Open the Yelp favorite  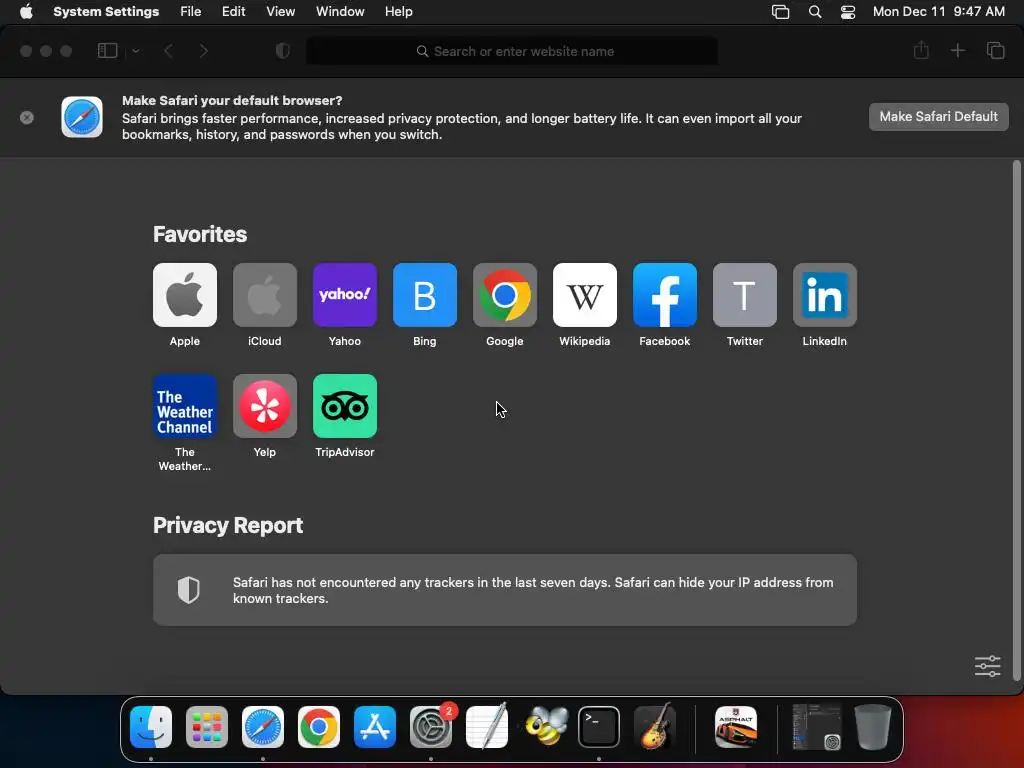coord(264,406)
